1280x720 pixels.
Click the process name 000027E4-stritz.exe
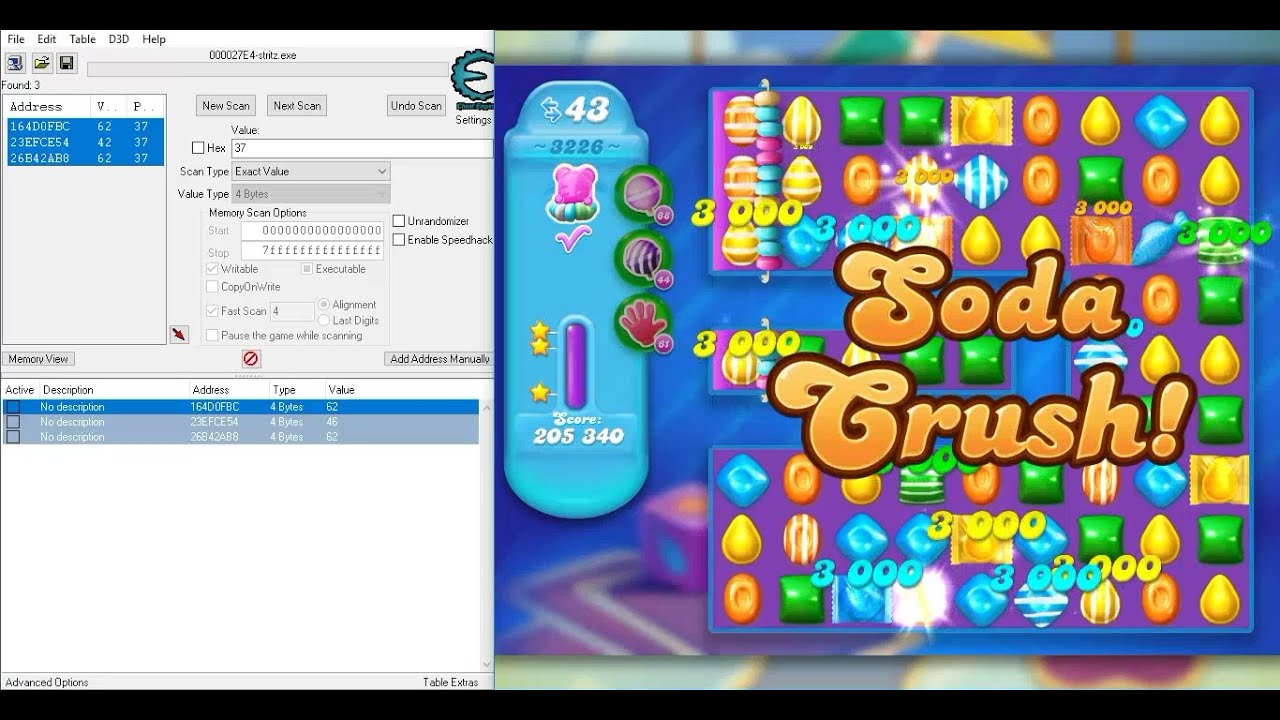(252, 55)
